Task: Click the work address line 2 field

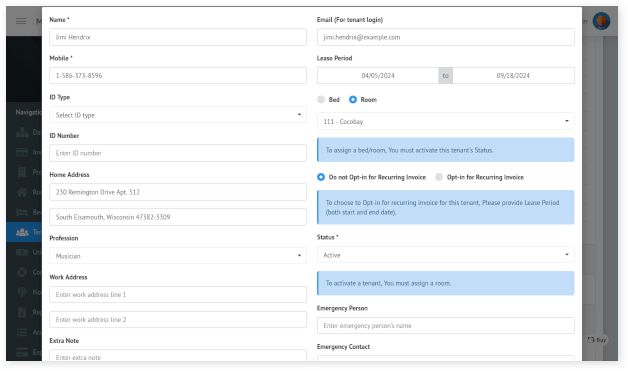Action: point(178,319)
